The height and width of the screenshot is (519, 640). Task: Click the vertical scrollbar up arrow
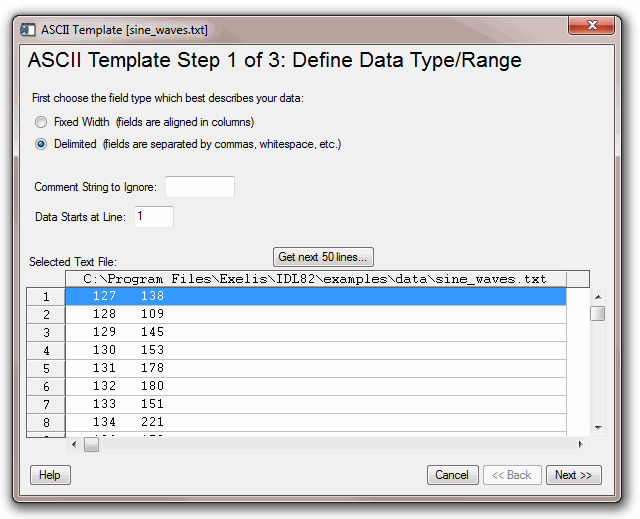[597, 296]
